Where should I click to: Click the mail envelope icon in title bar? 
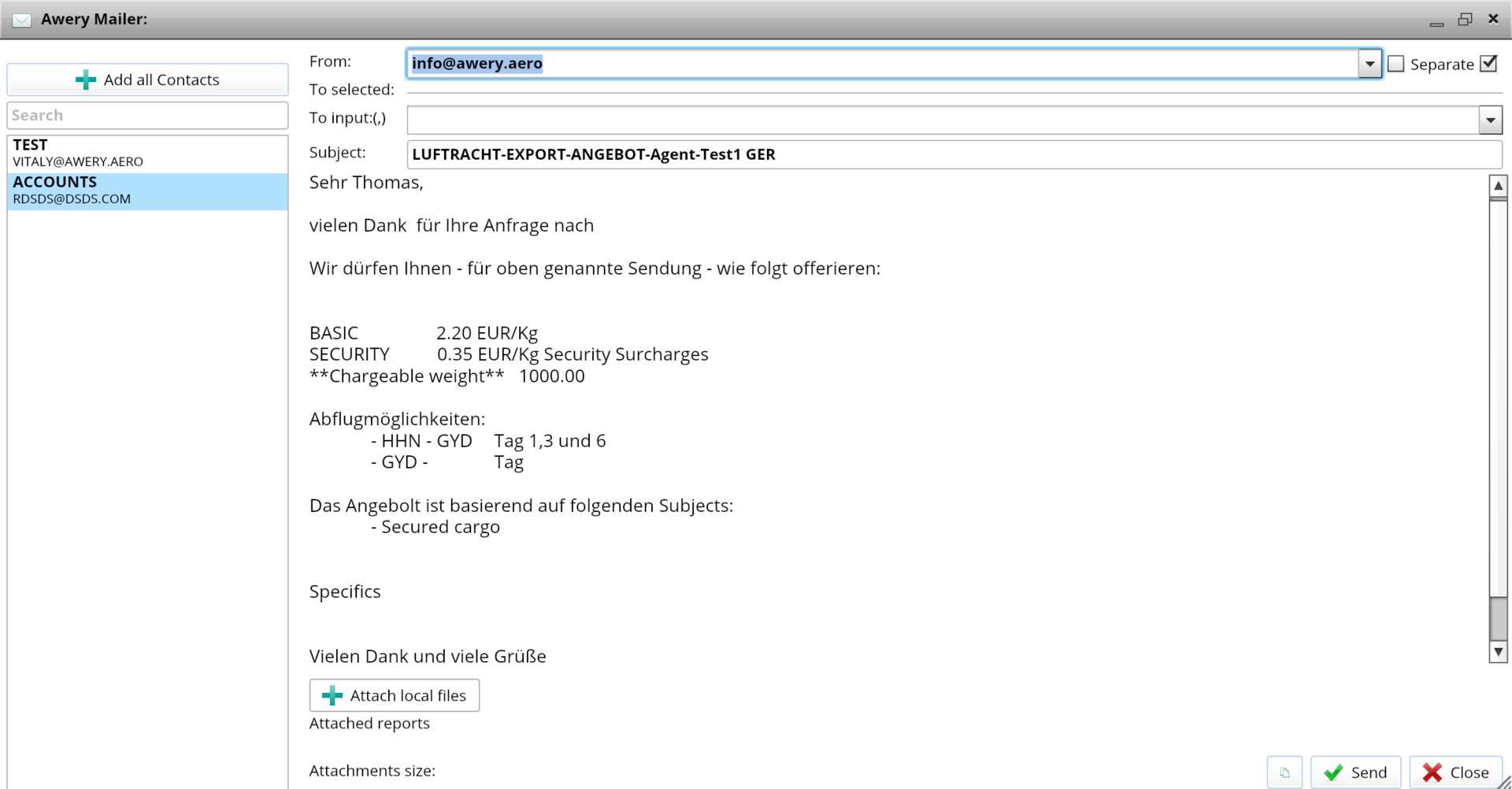[21, 20]
